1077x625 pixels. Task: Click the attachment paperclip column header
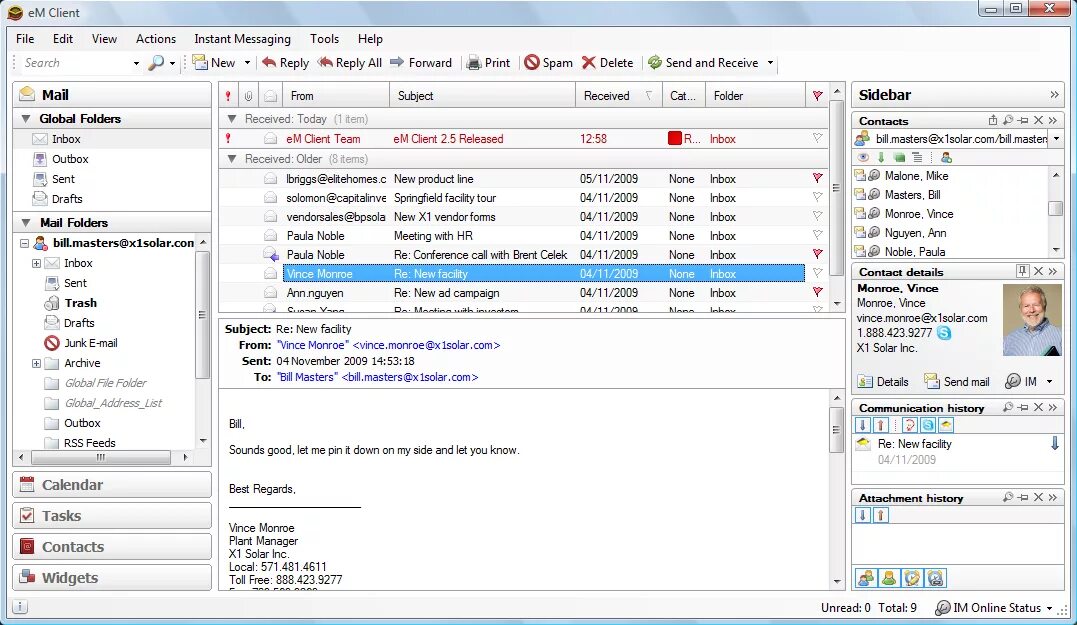[x=248, y=95]
